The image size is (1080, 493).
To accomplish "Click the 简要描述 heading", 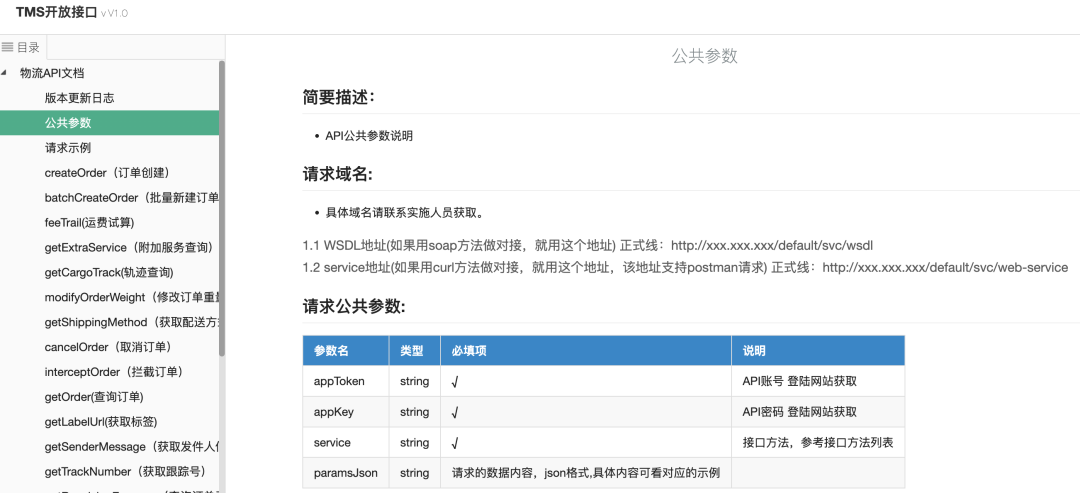I will 339,98.
